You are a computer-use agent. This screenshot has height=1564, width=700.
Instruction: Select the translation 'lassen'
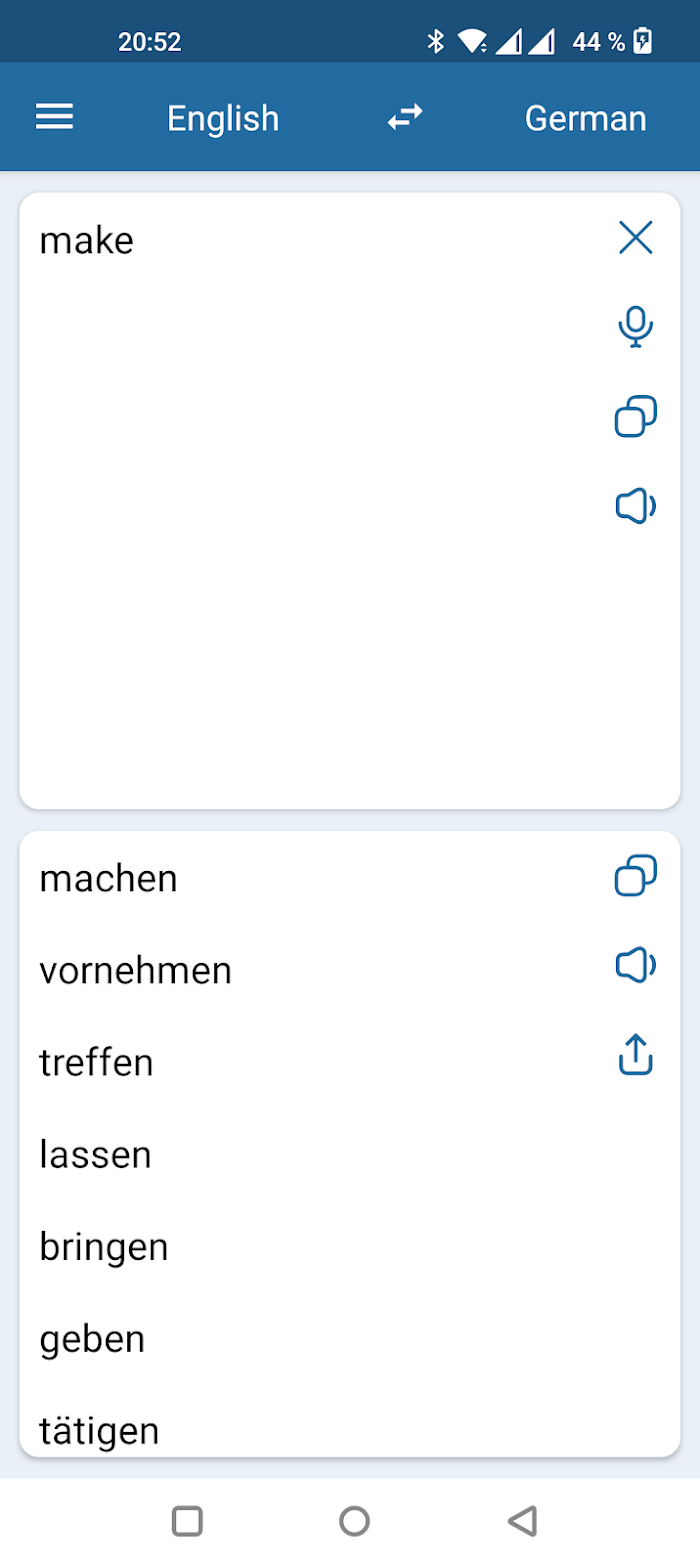click(x=95, y=1155)
